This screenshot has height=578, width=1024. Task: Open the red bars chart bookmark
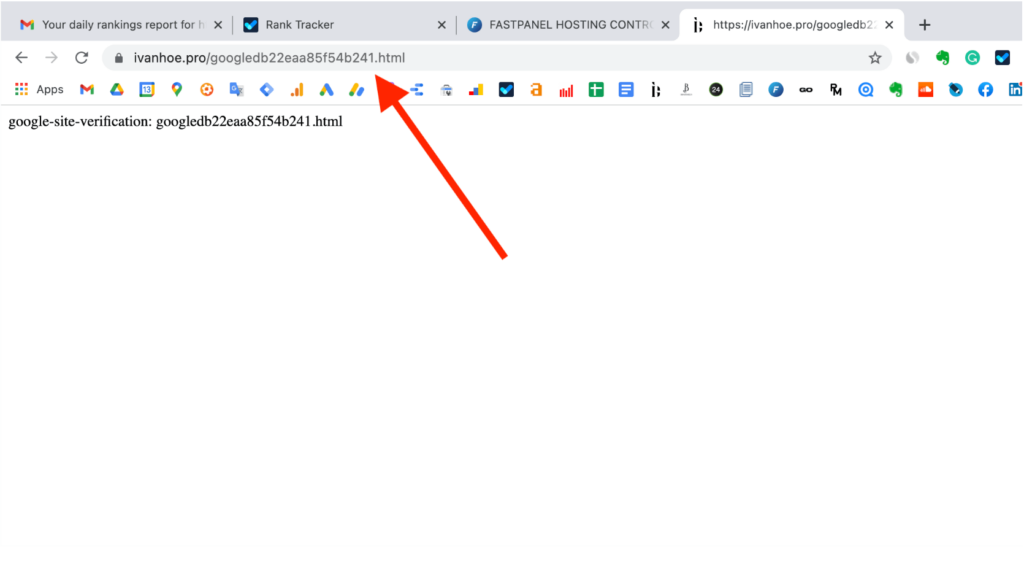click(566, 89)
